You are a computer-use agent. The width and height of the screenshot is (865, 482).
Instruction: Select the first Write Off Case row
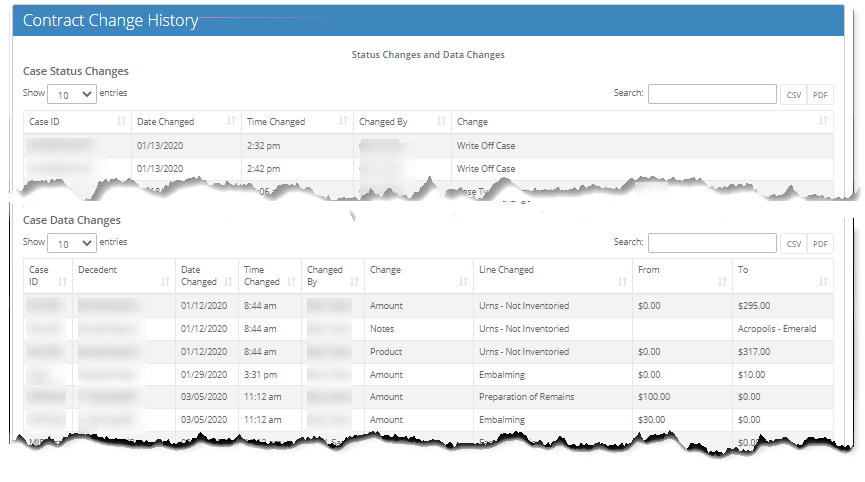486,146
